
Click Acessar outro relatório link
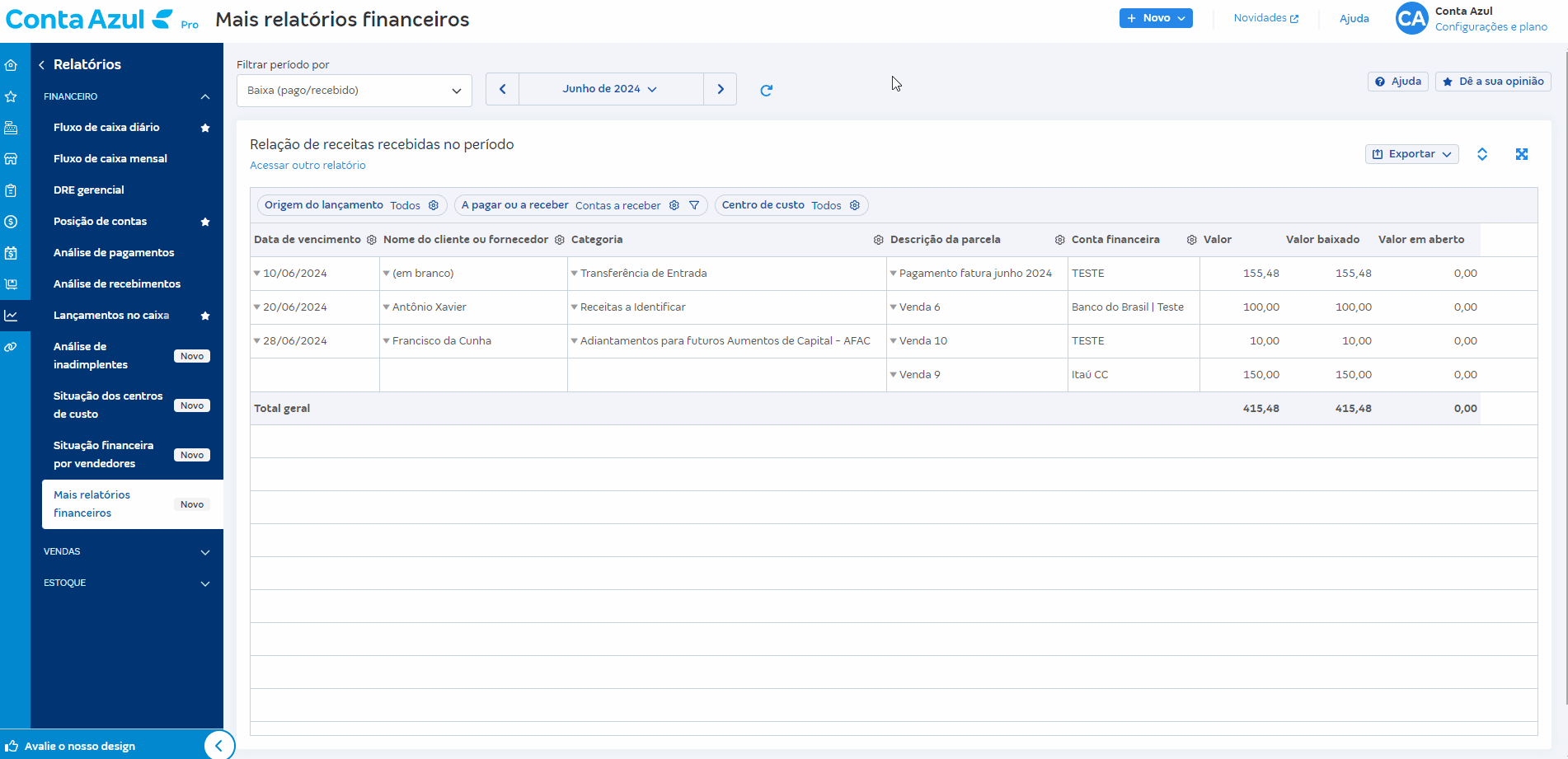(x=307, y=166)
